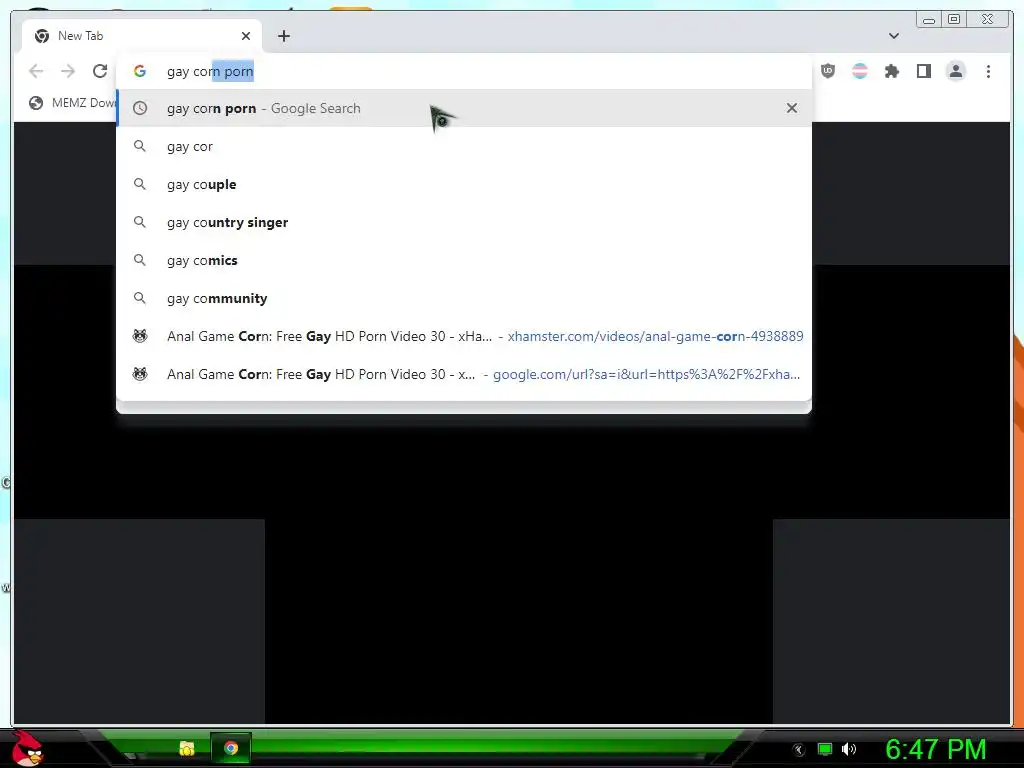Open the Angry Birds start button
This screenshot has height=768, width=1024.
(x=28, y=748)
